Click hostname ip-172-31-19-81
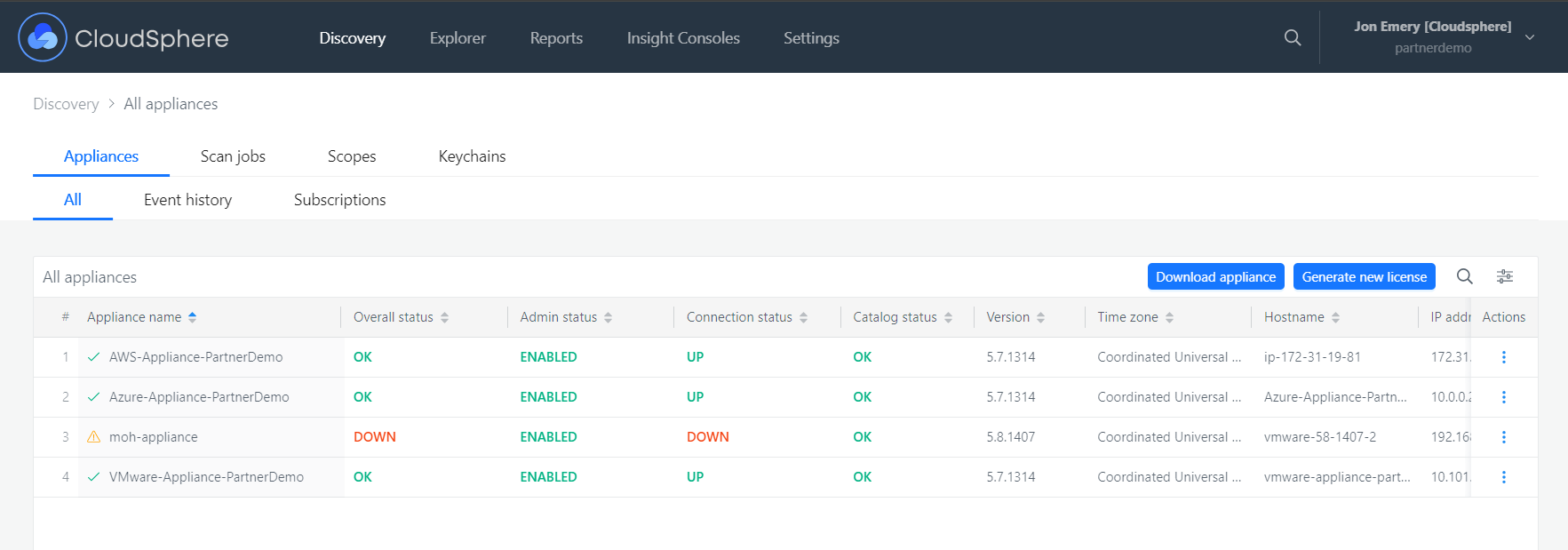The width and height of the screenshot is (1568, 550). 1312,357
